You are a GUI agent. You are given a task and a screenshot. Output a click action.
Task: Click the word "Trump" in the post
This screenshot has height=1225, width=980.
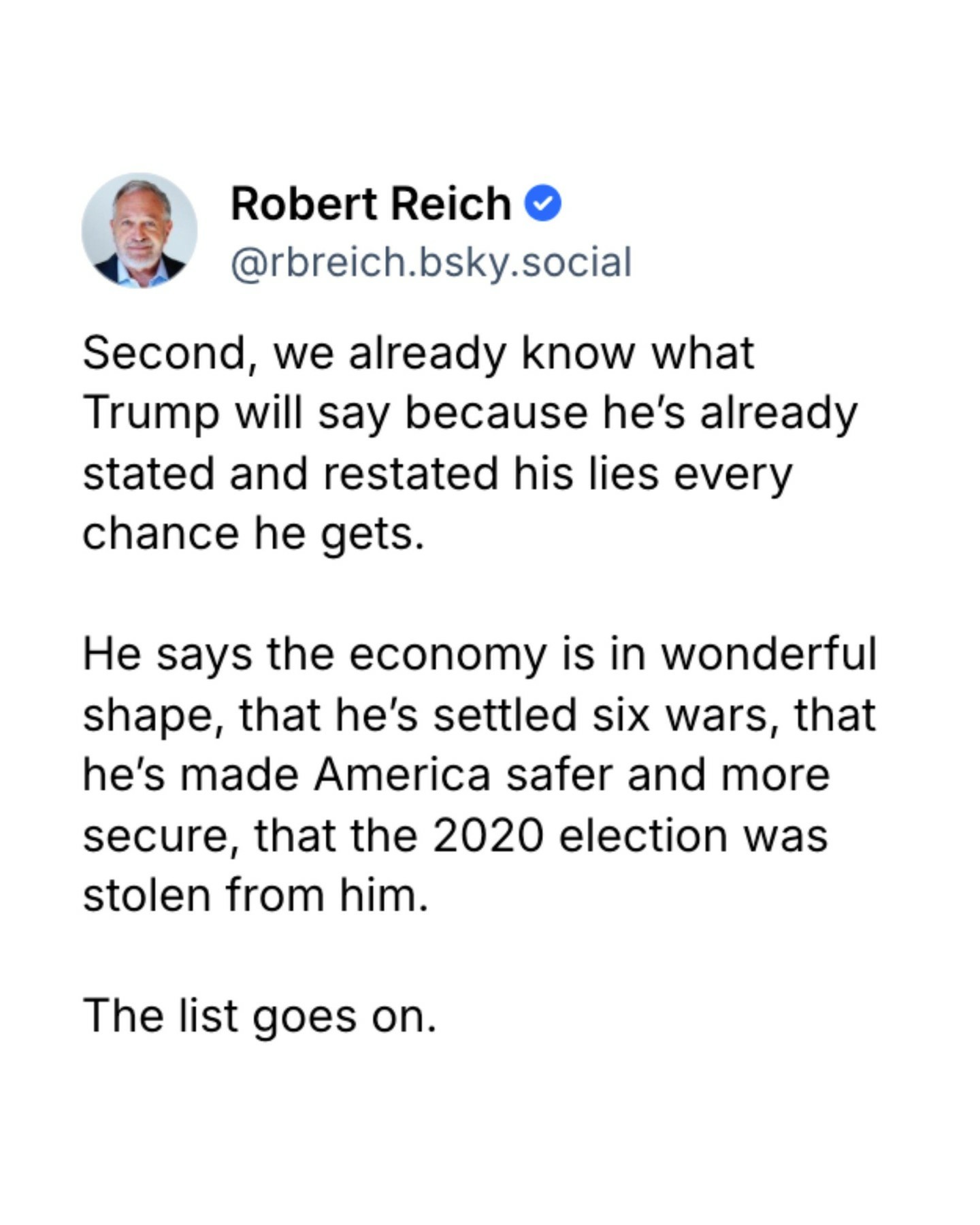point(151,413)
